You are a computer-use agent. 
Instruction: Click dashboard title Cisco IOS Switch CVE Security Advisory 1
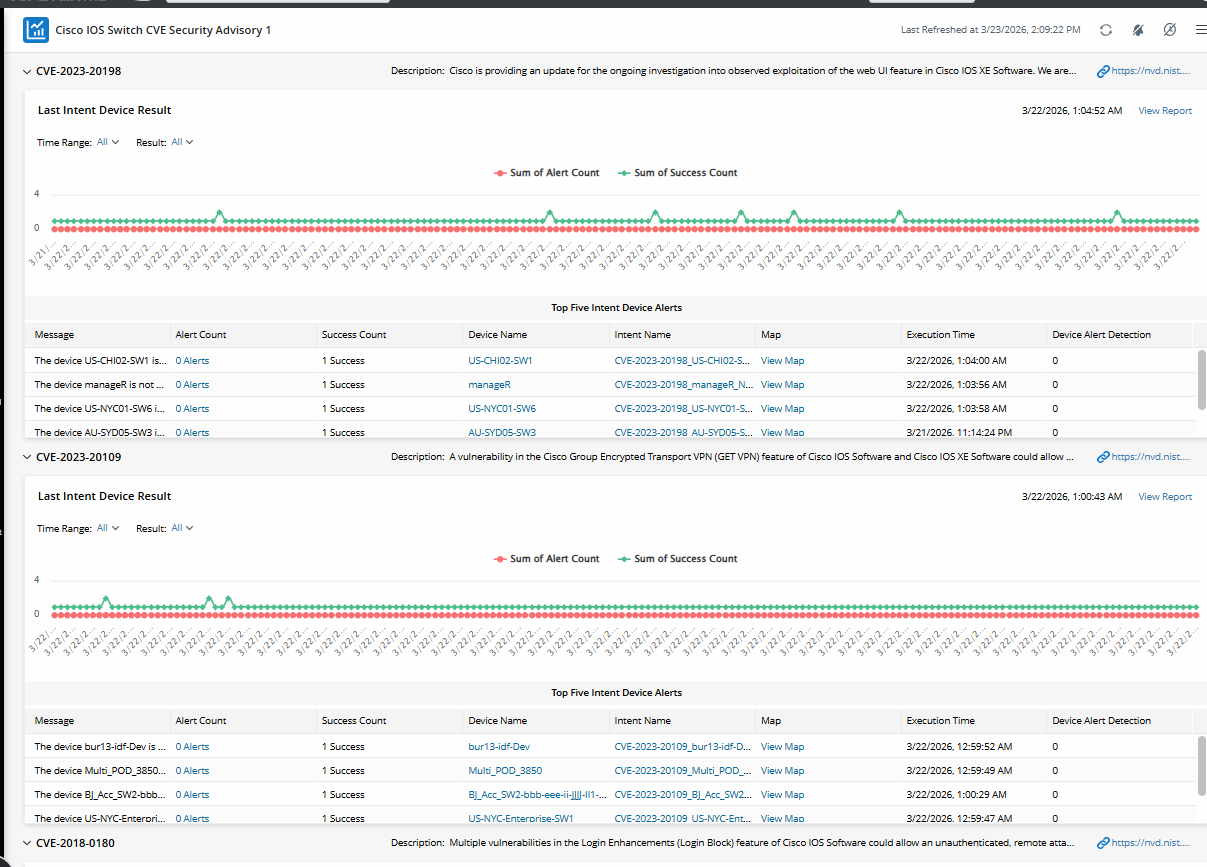163,30
